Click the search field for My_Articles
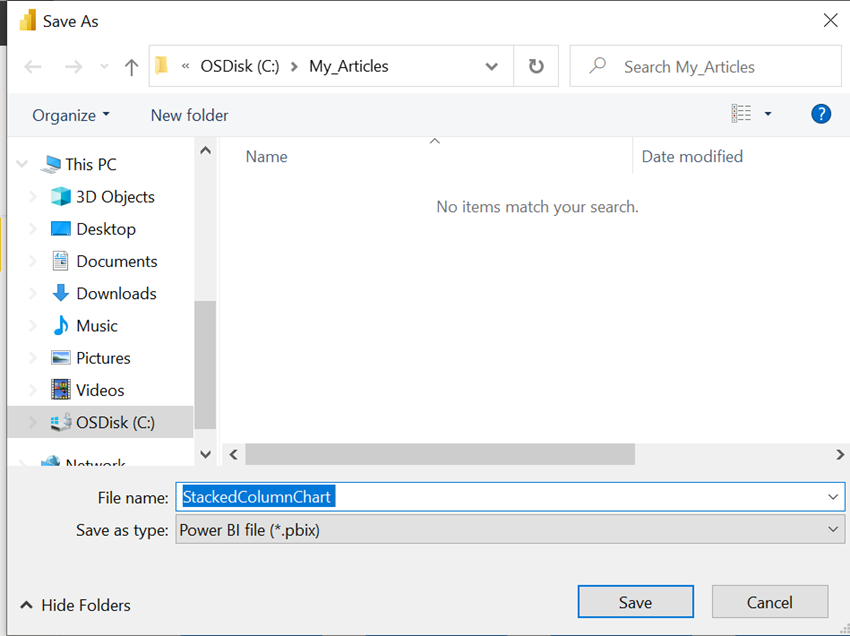The image size is (850, 636). [x=705, y=66]
